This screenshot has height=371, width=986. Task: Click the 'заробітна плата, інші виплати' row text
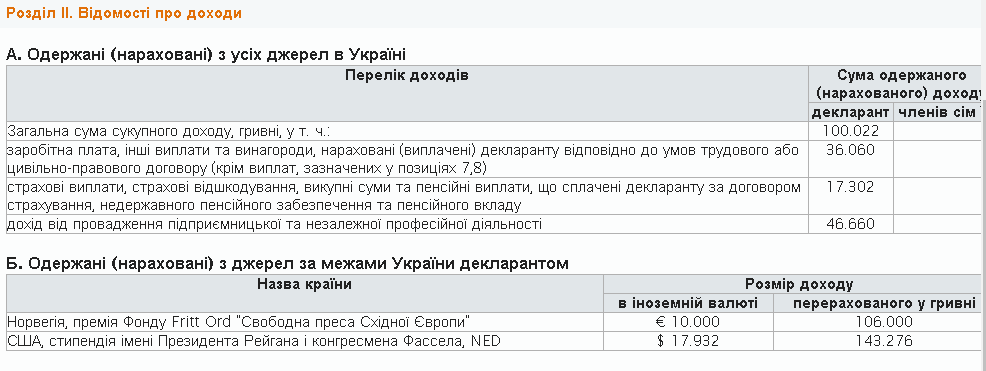click(x=403, y=159)
